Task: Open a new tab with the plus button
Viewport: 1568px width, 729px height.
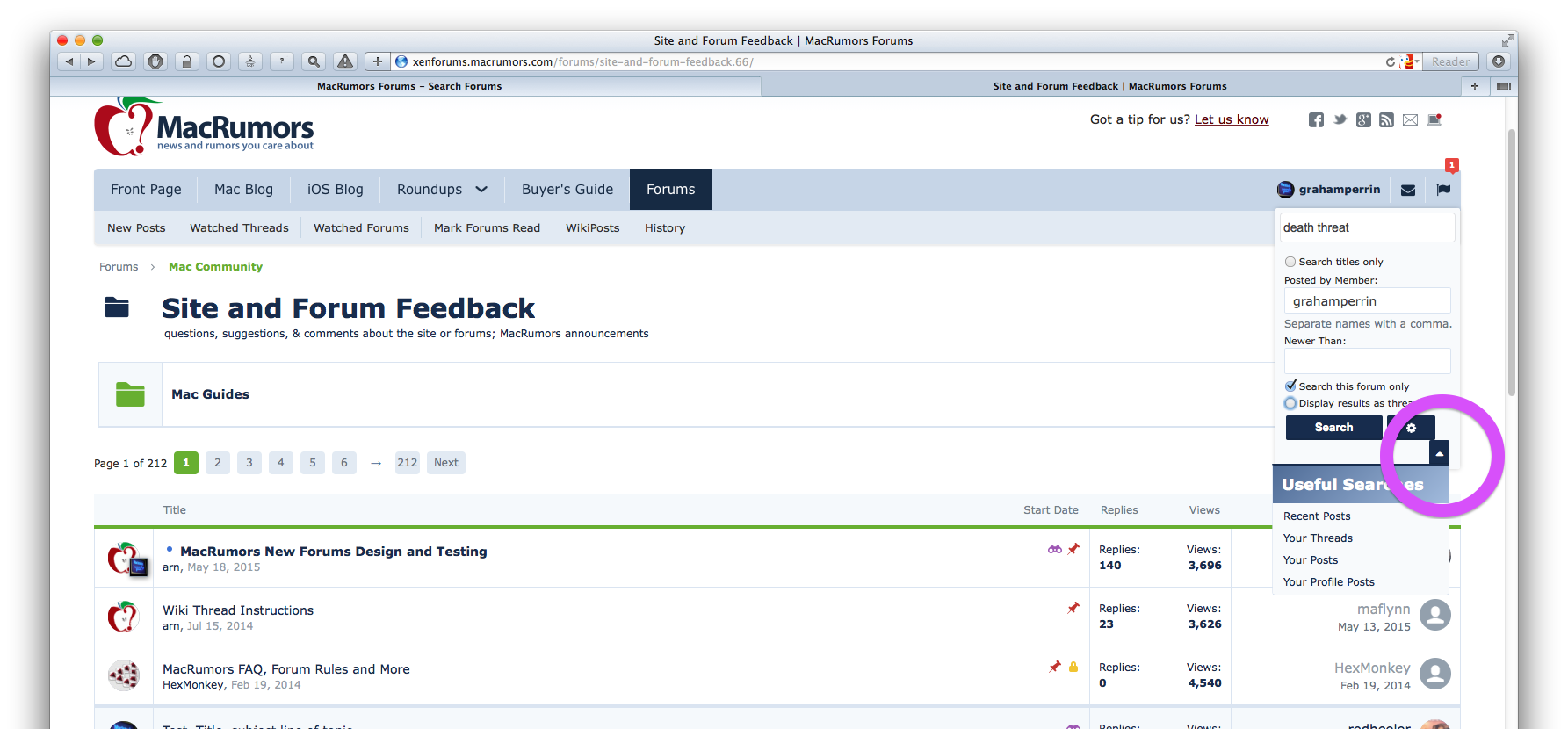Action: tap(1475, 85)
